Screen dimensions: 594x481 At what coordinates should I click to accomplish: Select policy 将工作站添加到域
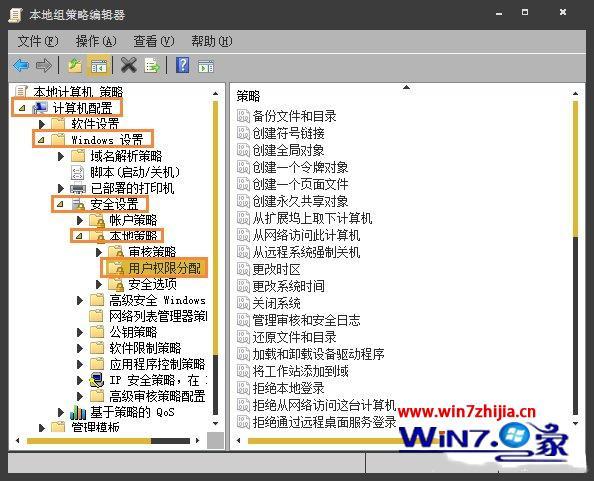pyautogui.click(x=300, y=371)
